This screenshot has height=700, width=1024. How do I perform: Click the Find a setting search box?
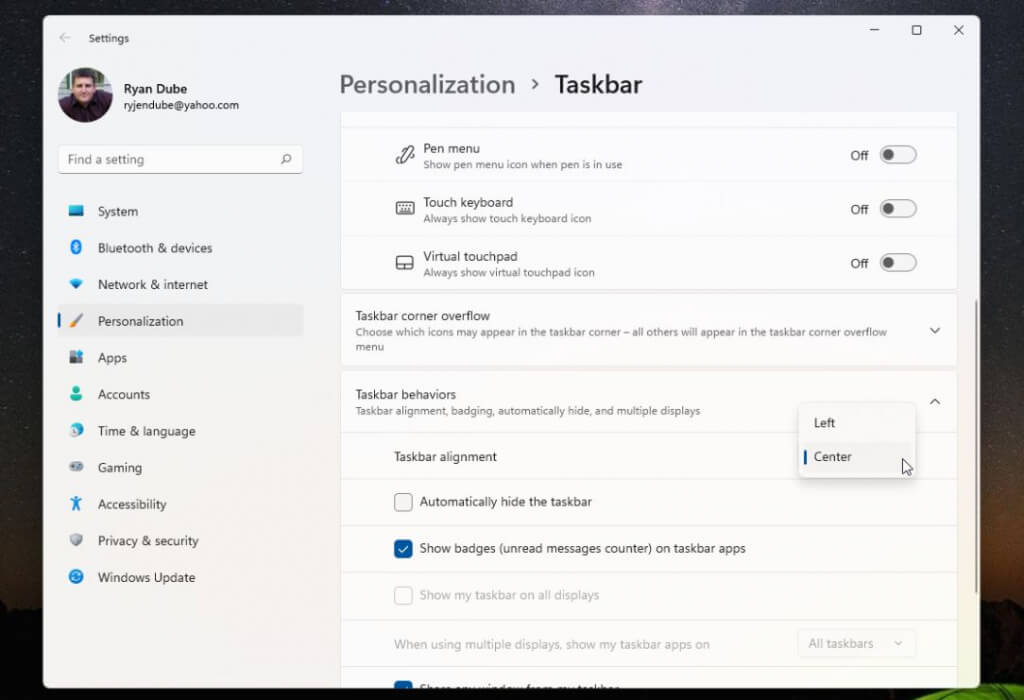[x=170, y=159]
